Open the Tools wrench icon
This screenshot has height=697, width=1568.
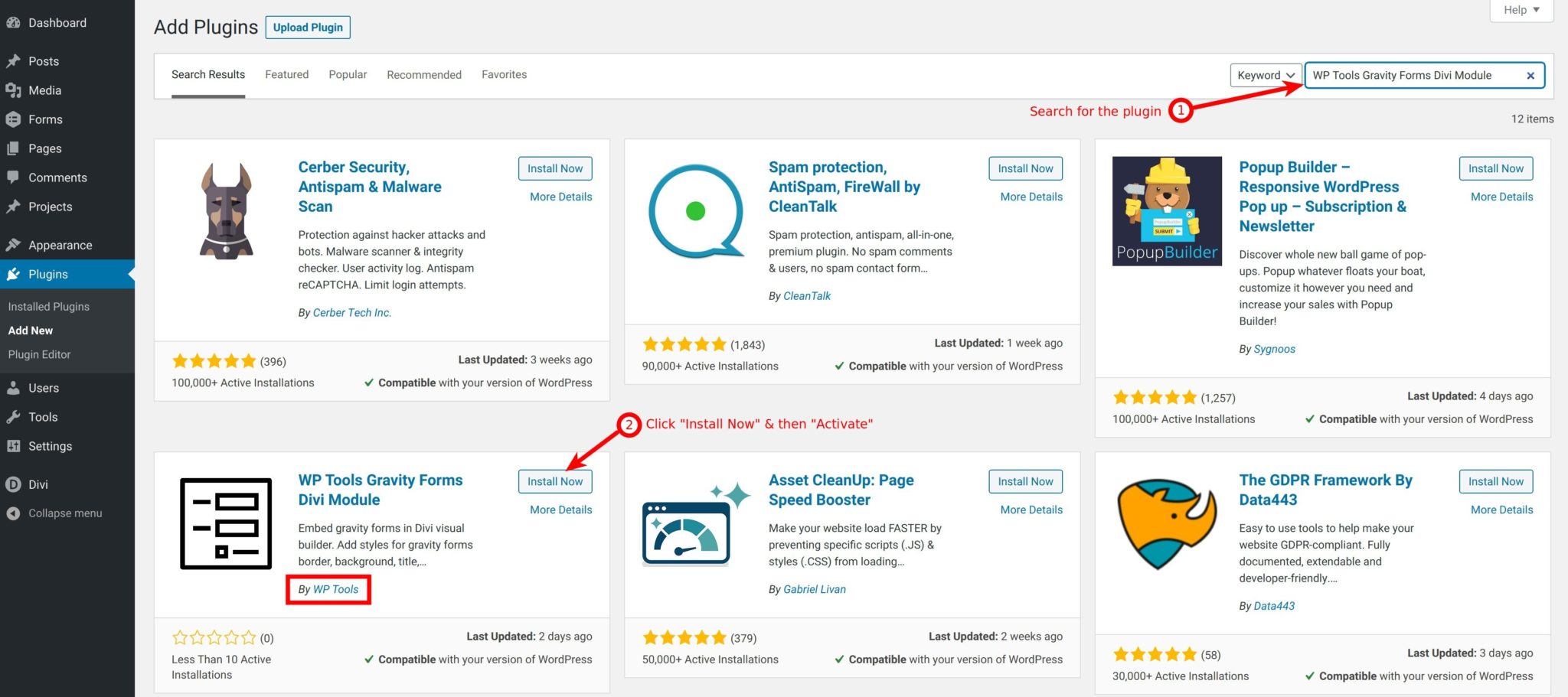point(14,416)
